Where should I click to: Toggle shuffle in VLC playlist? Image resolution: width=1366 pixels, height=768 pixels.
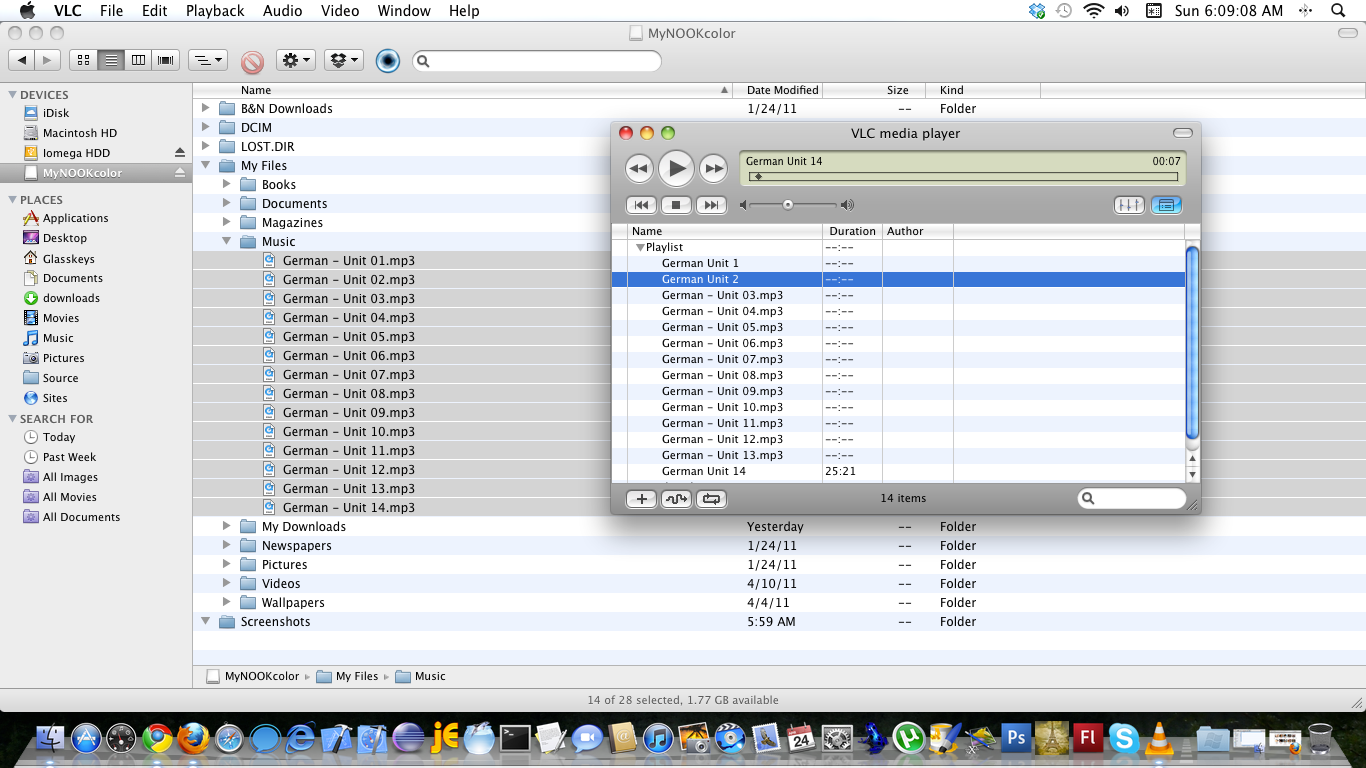tap(676, 499)
